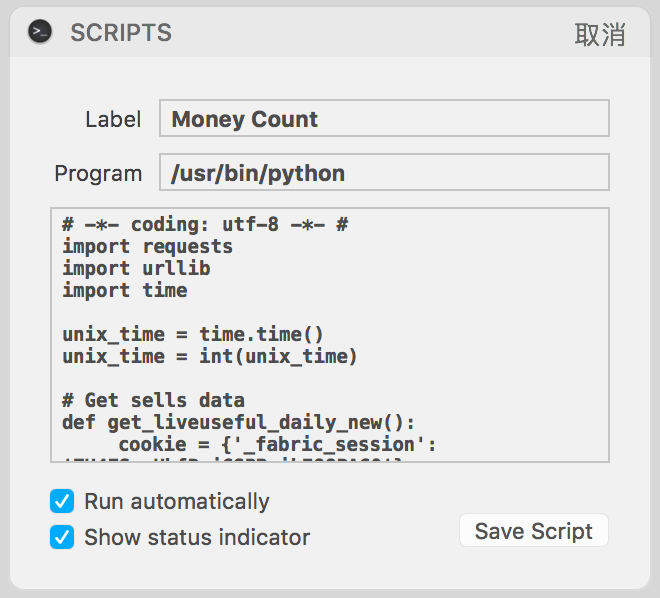
Task: Click the "import requests" line in the script
Action: pos(147,247)
